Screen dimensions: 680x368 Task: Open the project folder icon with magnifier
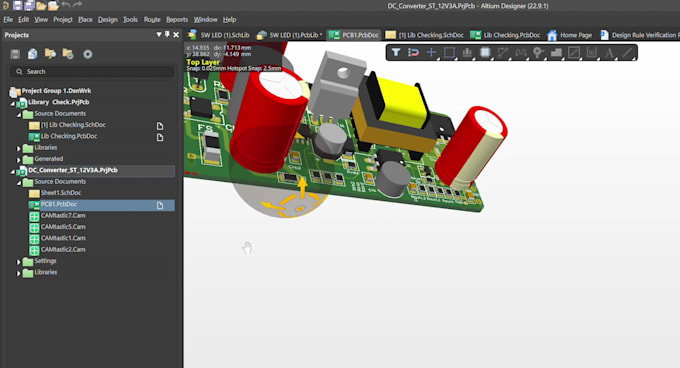click(x=50, y=54)
